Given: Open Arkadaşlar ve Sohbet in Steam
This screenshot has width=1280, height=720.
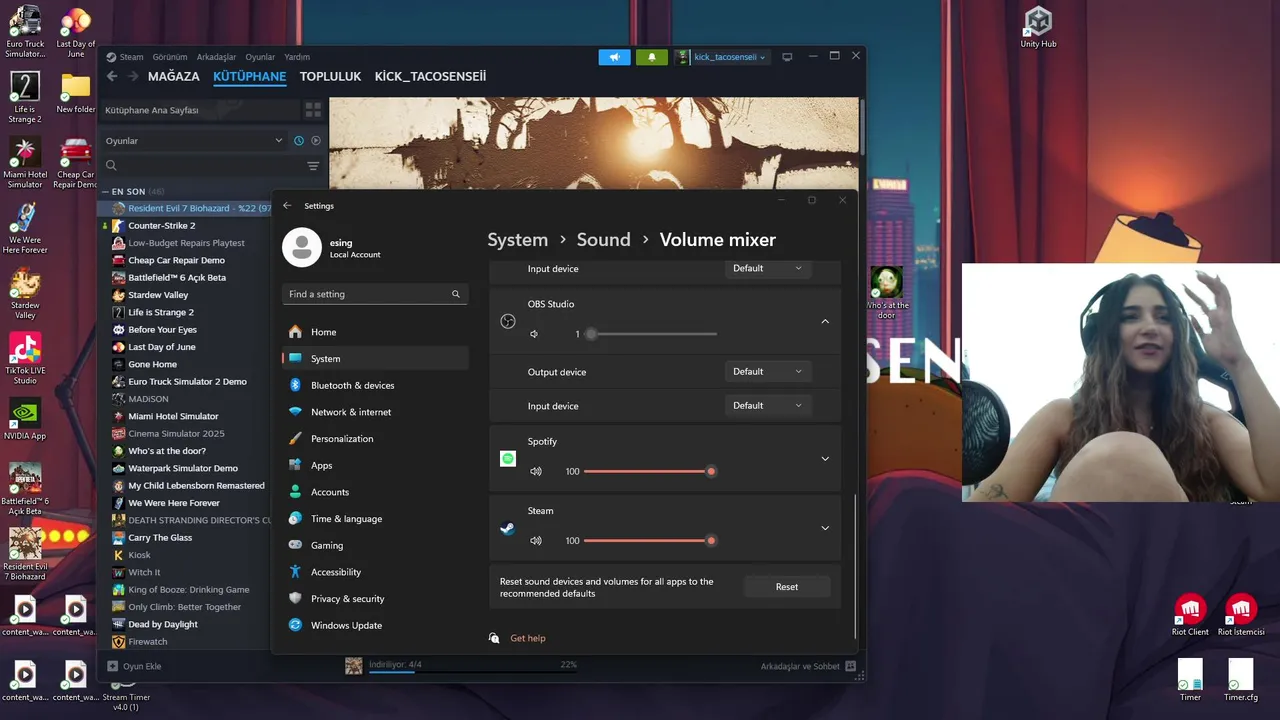Looking at the screenshot, I should 808,666.
